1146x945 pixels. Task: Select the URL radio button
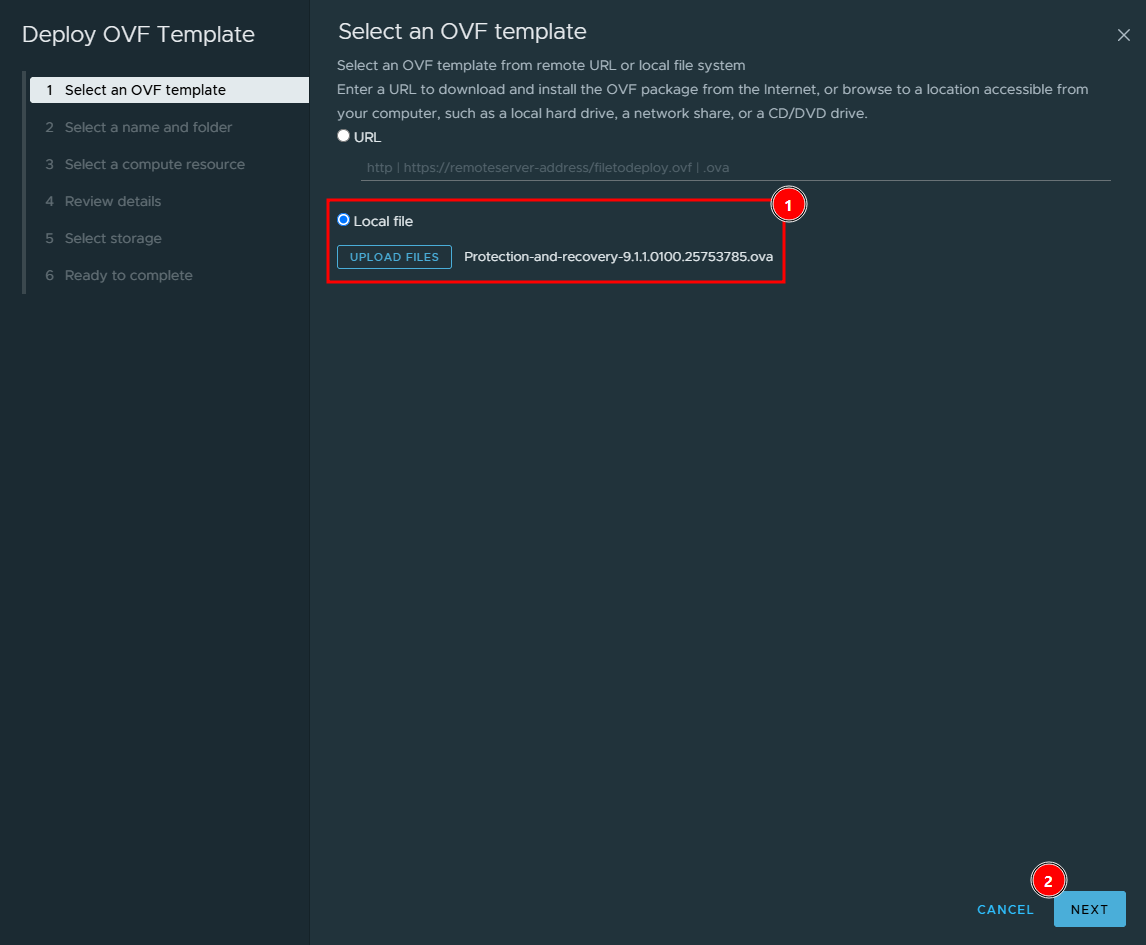pos(344,136)
